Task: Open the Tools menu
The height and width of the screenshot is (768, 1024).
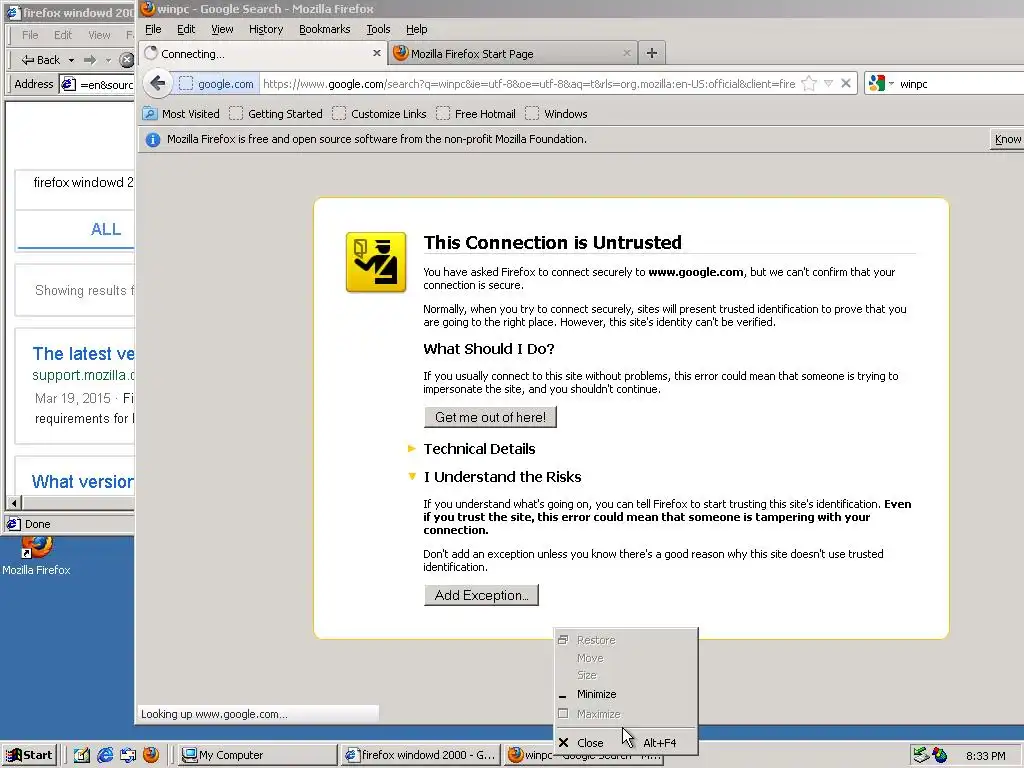Action: tap(378, 29)
